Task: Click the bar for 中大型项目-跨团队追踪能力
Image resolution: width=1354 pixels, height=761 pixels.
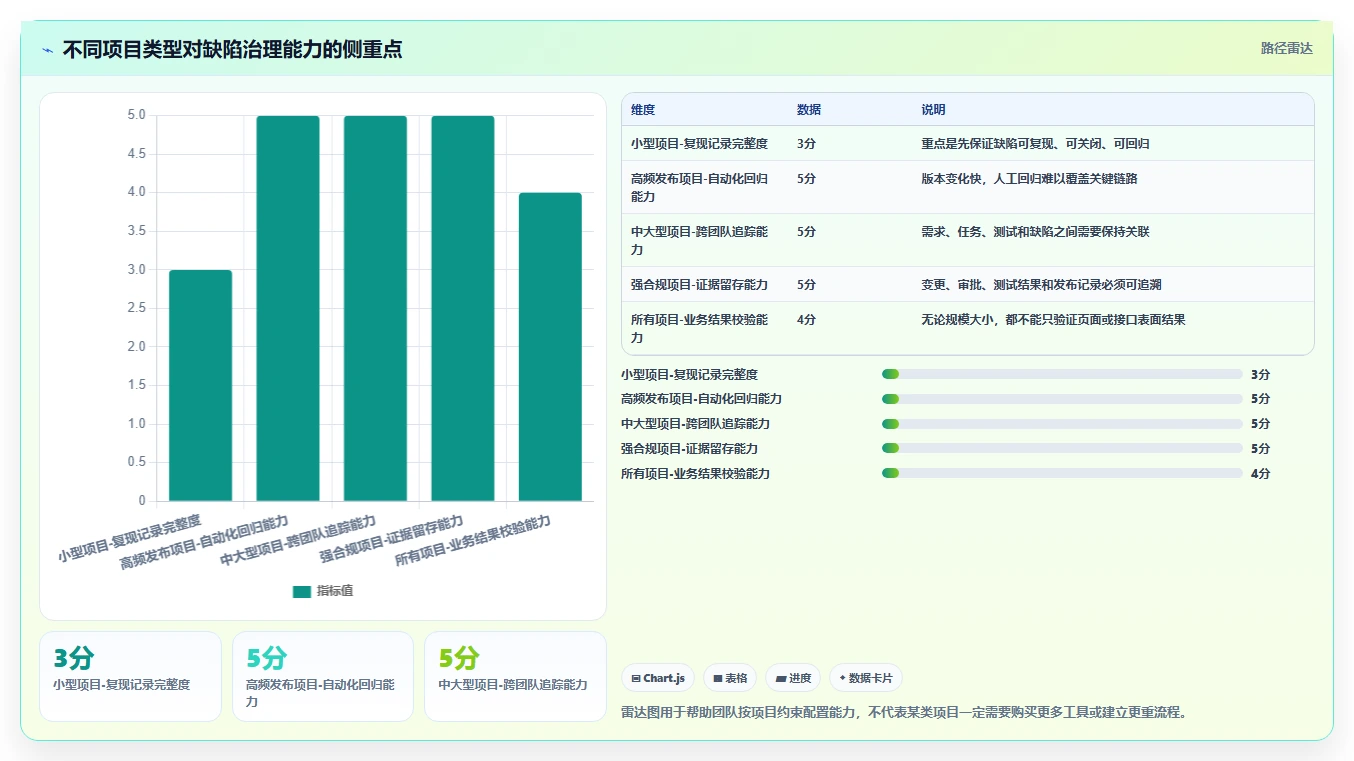Action: click(x=375, y=308)
